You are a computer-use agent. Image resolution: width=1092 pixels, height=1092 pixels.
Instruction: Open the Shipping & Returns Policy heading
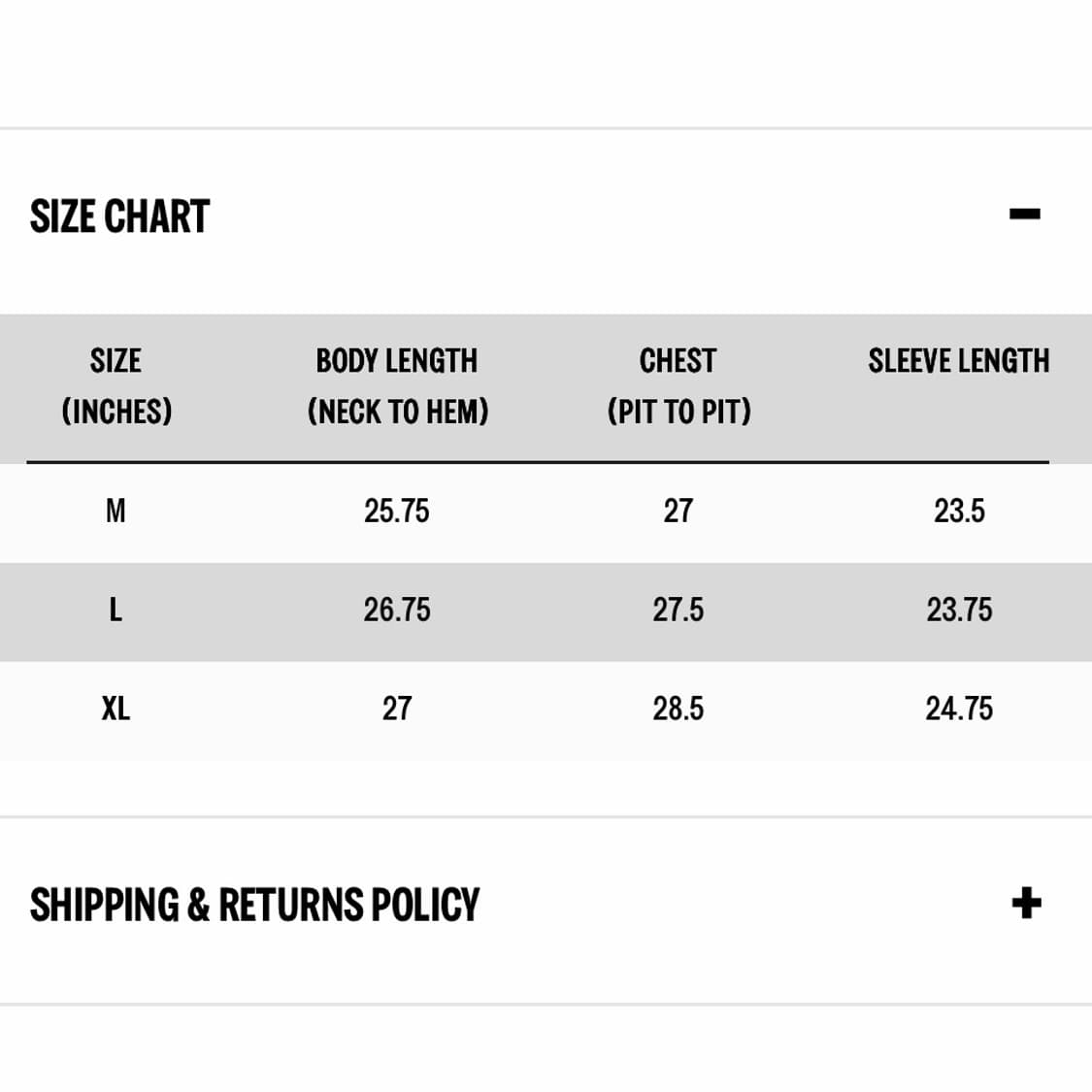tap(254, 905)
